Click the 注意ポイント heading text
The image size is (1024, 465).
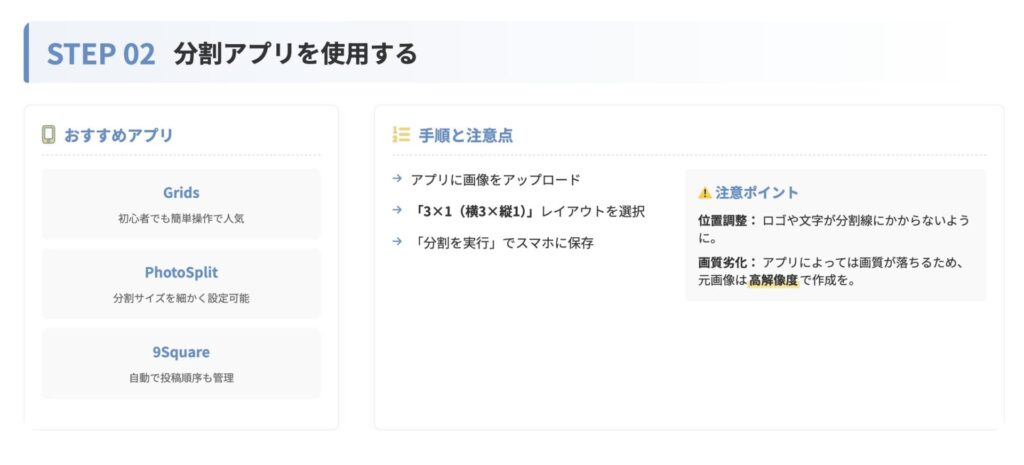pos(757,193)
